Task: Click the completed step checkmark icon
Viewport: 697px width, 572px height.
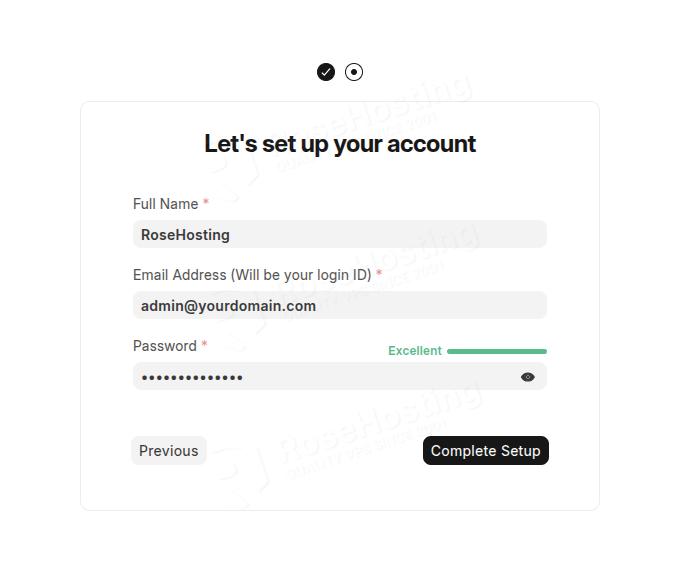Action: coord(326,72)
